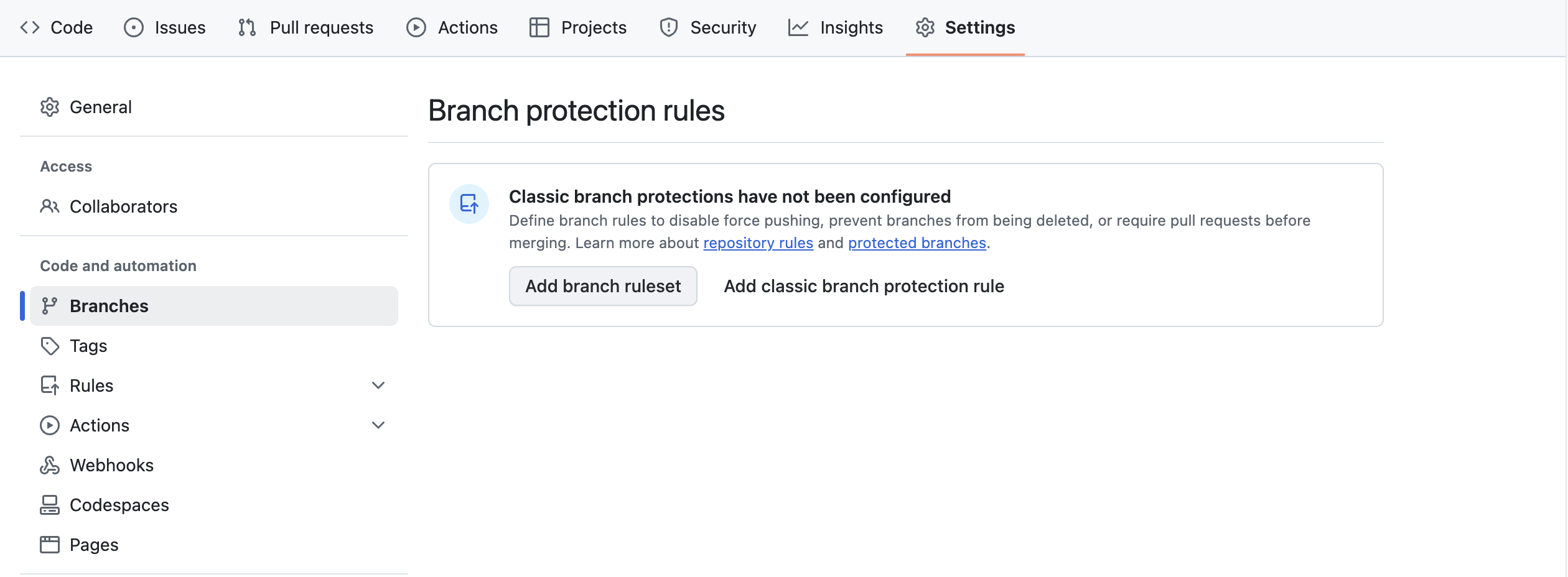Select the General settings gear icon
Image resolution: width=1568 pixels, height=577 pixels.
pyautogui.click(x=50, y=106)
